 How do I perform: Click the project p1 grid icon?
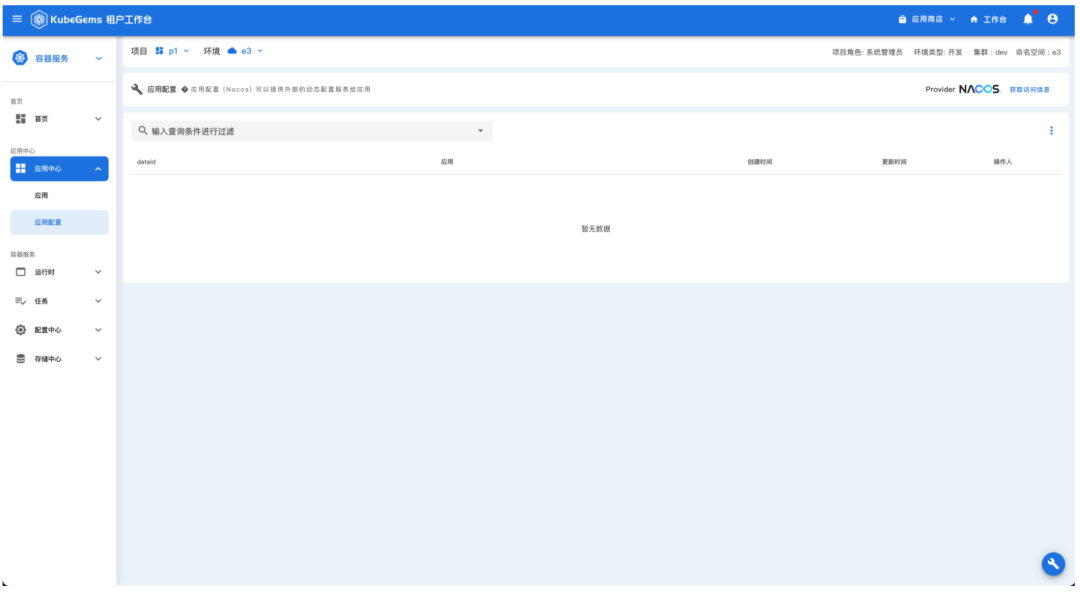click(159, 51)
